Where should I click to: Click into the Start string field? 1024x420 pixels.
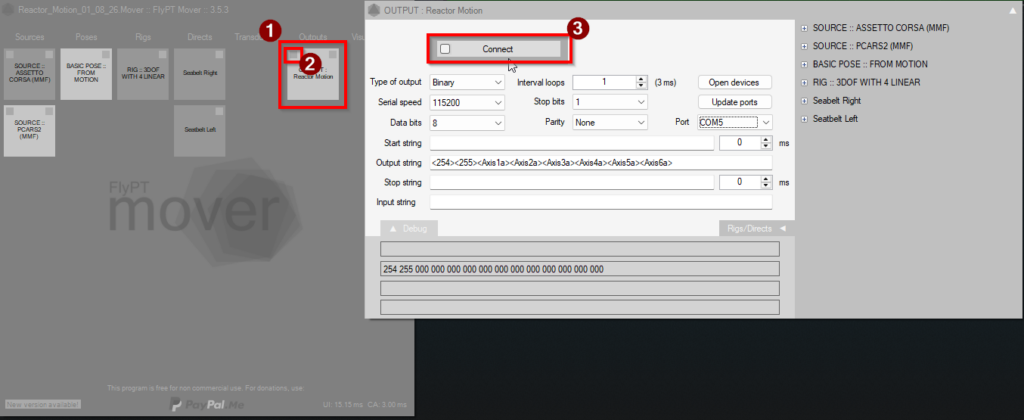pyautogui.click(x=571, y=143)
